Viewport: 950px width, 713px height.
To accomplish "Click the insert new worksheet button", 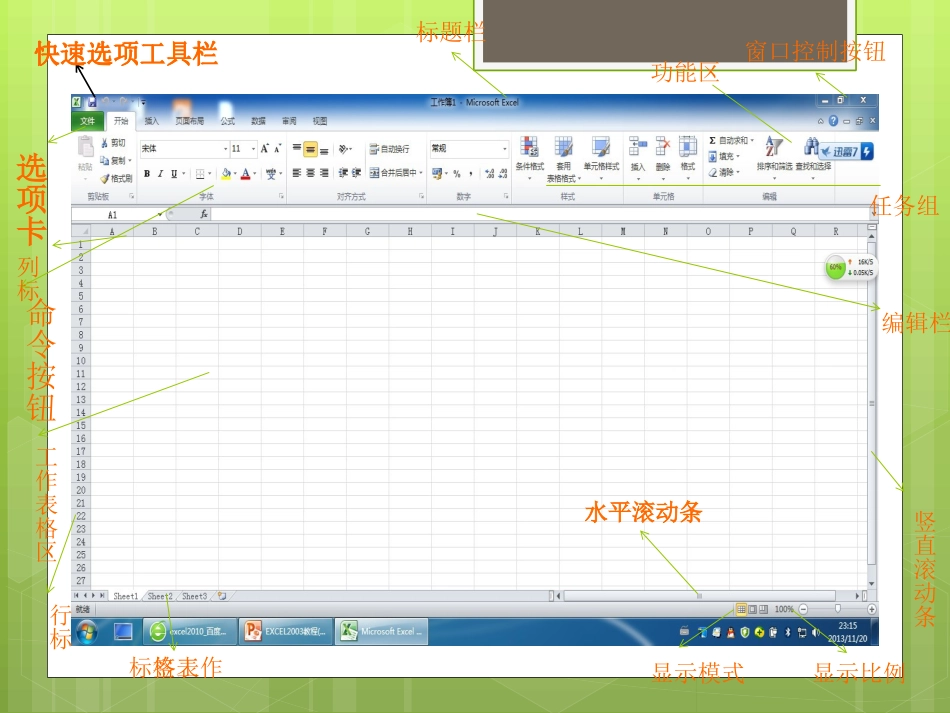I will tap(222, 596).
